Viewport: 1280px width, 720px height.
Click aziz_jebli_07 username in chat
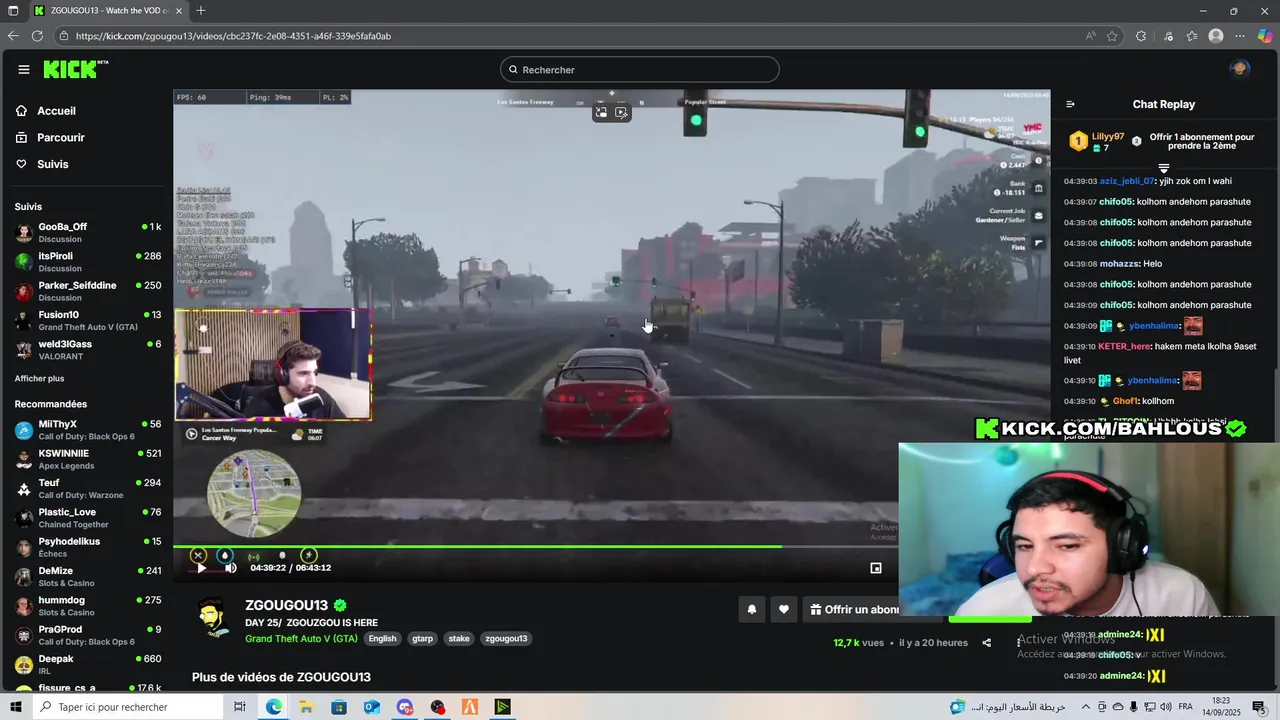[x=1127, y=181]
